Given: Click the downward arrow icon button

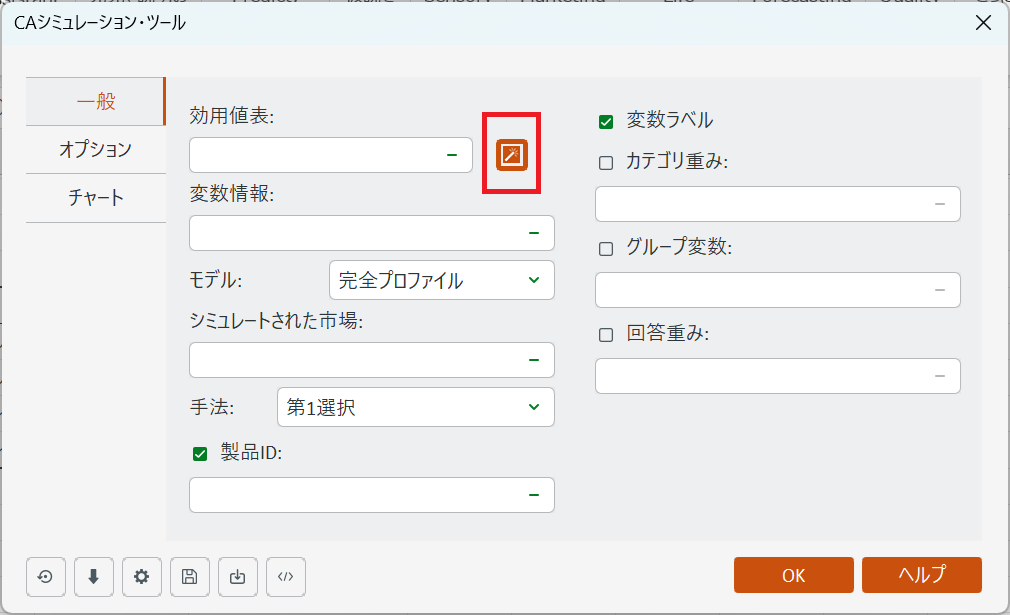Looking at the screenshot, I should point(94,576).
